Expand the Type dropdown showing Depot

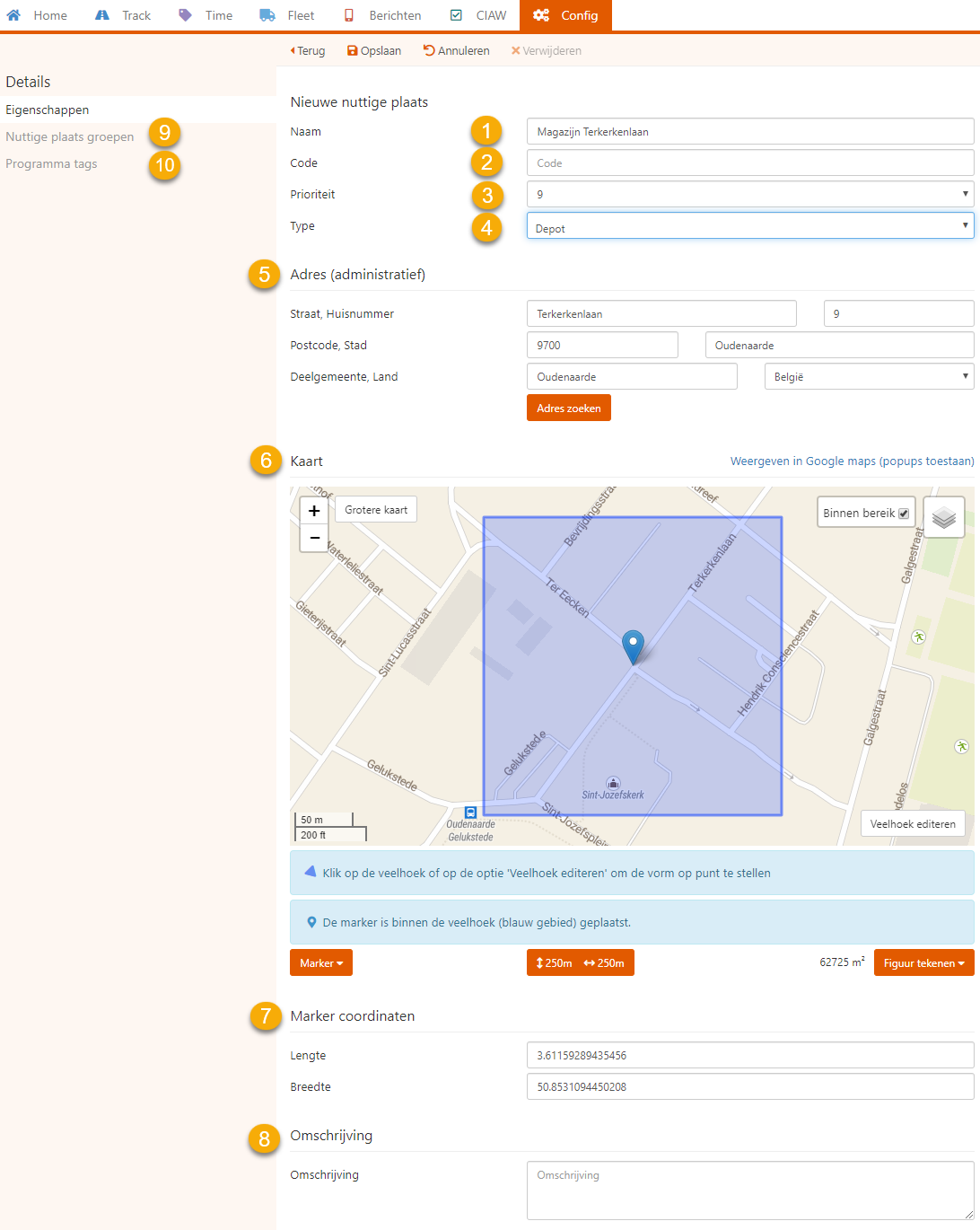click(x=749, y=226)
